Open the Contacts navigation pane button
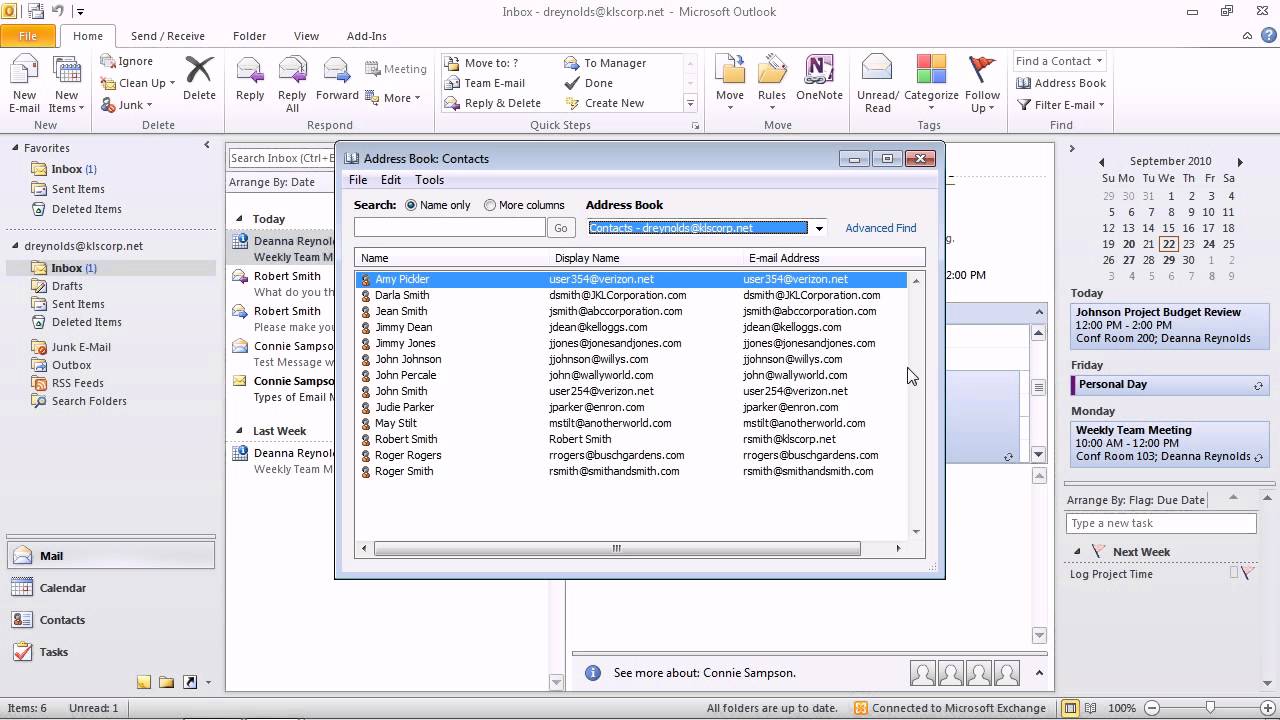Screen dimensions: 1280x720 pos(110,620)
